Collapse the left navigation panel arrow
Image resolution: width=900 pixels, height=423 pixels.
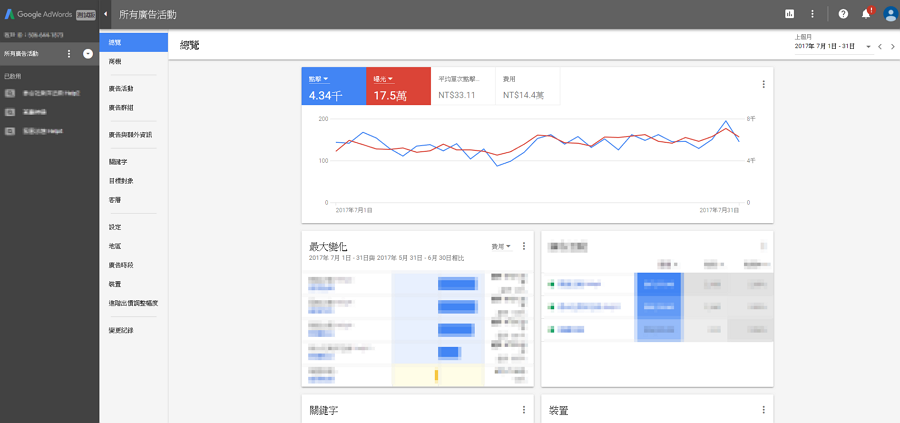[107, 14]
